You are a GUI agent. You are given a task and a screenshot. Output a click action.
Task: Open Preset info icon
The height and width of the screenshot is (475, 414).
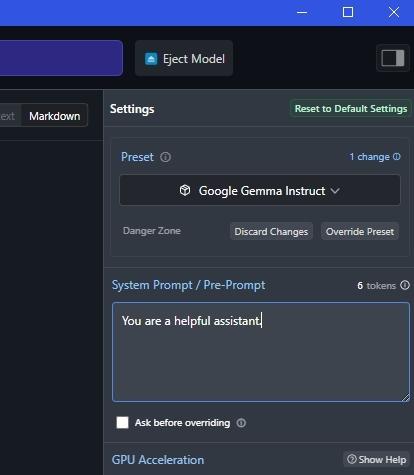165,157
